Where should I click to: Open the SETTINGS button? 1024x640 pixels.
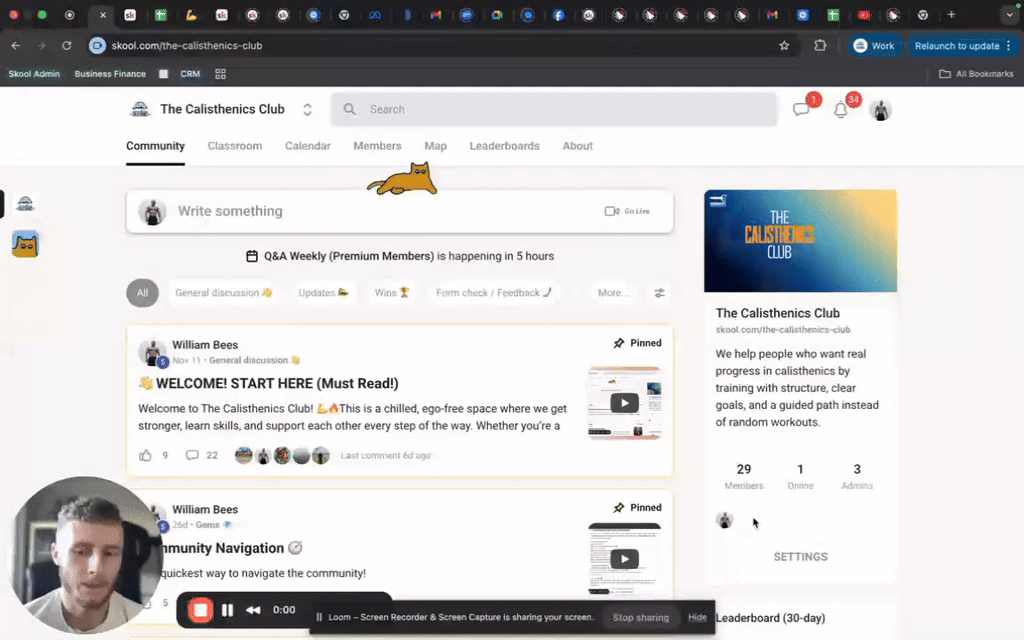(800, 556)
